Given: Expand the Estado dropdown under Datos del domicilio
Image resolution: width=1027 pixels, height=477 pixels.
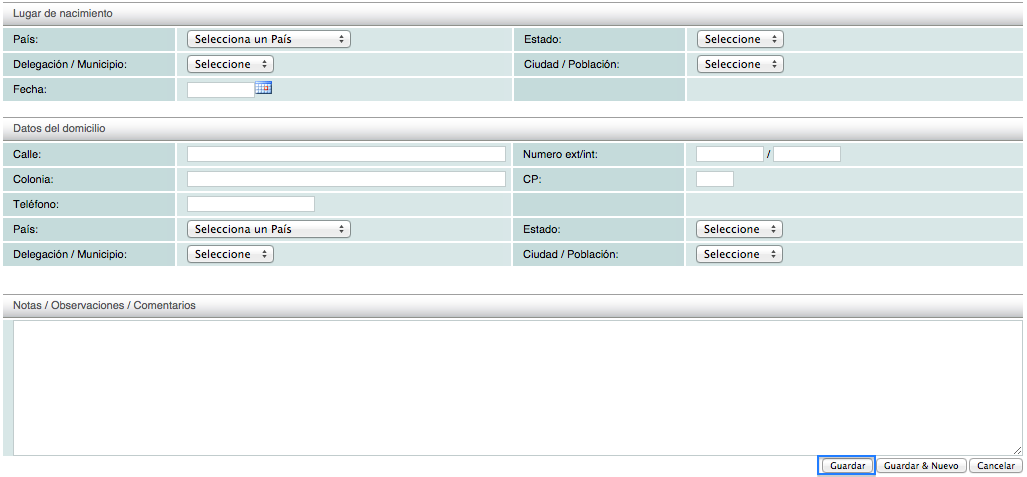Looking at the screenshot, I should click(739, 229).
